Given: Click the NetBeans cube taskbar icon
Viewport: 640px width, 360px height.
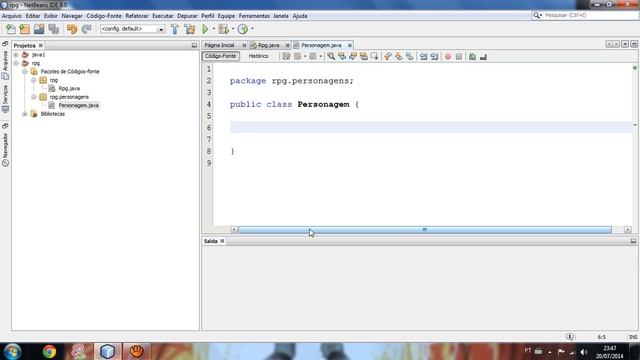Looking at the screenshot, I should (x=107, y=351).
